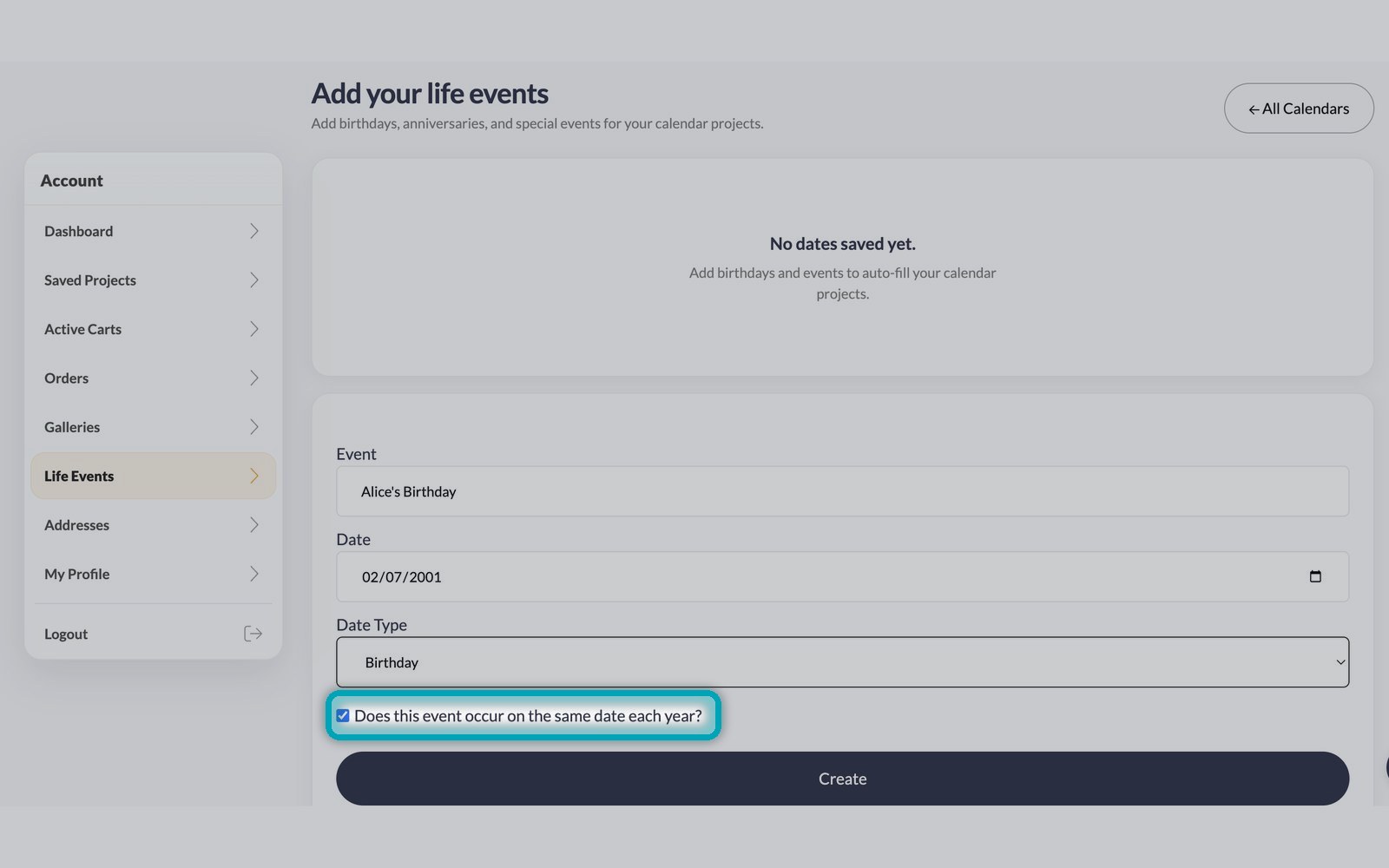Click the chevron beside Orders
The height and width of the screenshot is (868, 1389).
(x=254, y=378)
